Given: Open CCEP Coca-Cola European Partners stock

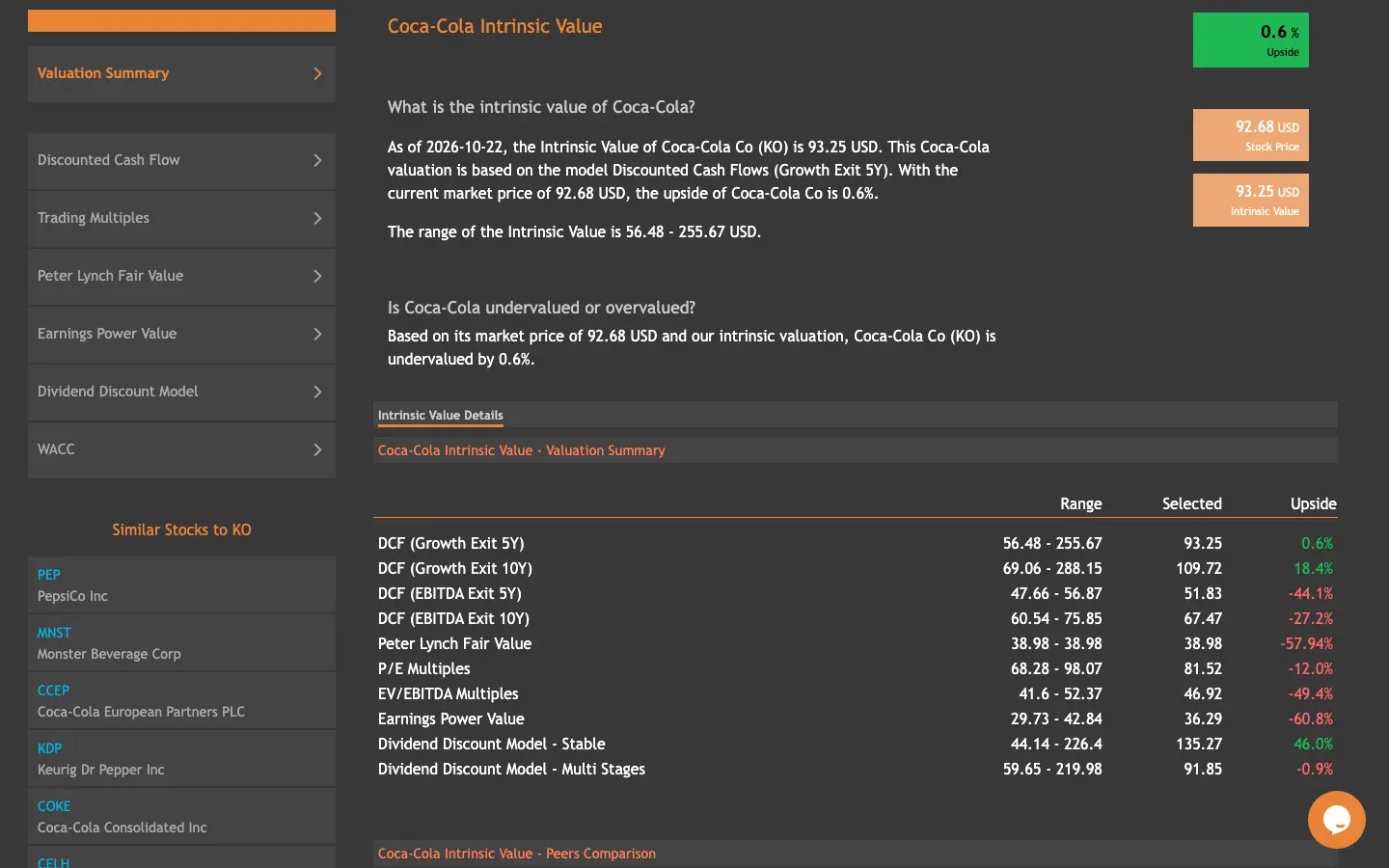Looking at the screenshot, I should coord(181,700).
